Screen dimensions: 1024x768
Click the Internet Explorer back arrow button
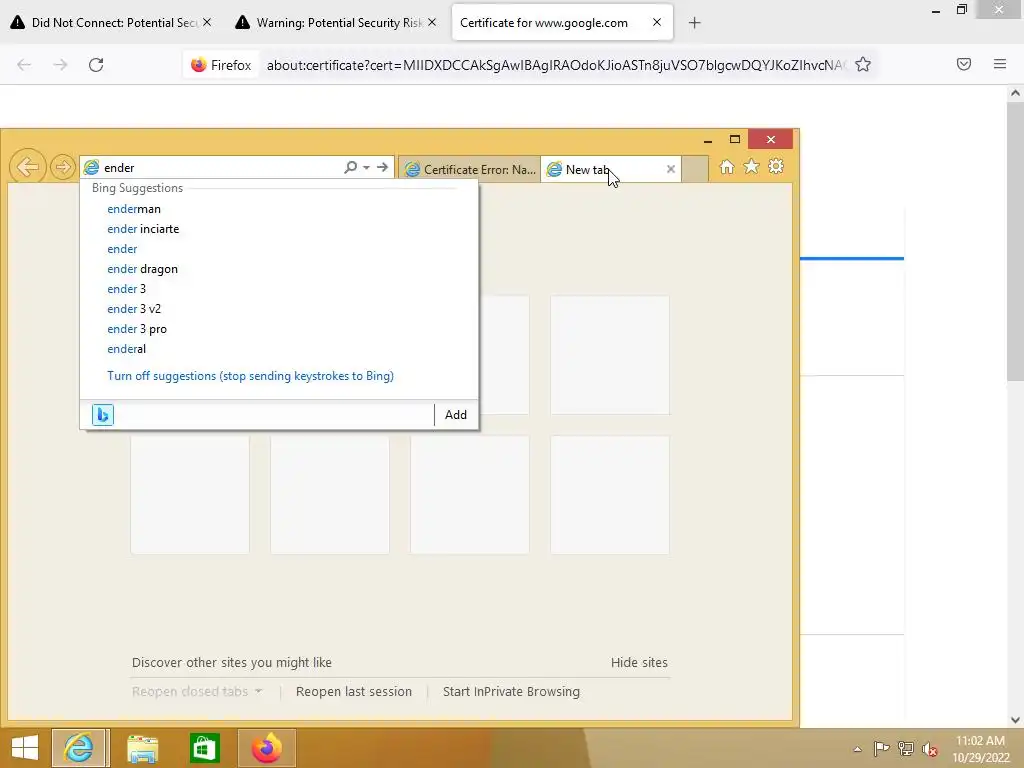pyautogui.click(x=28, y=167)
